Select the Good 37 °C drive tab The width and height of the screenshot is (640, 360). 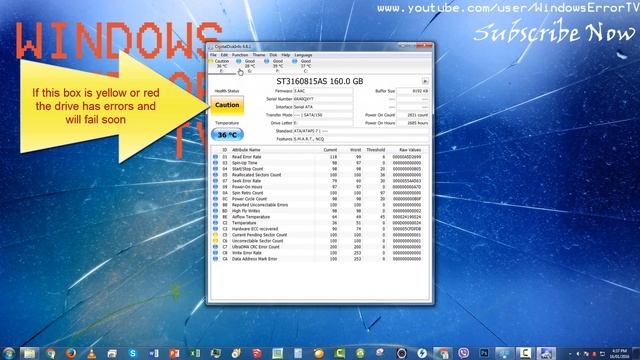[x=305, y=66]
